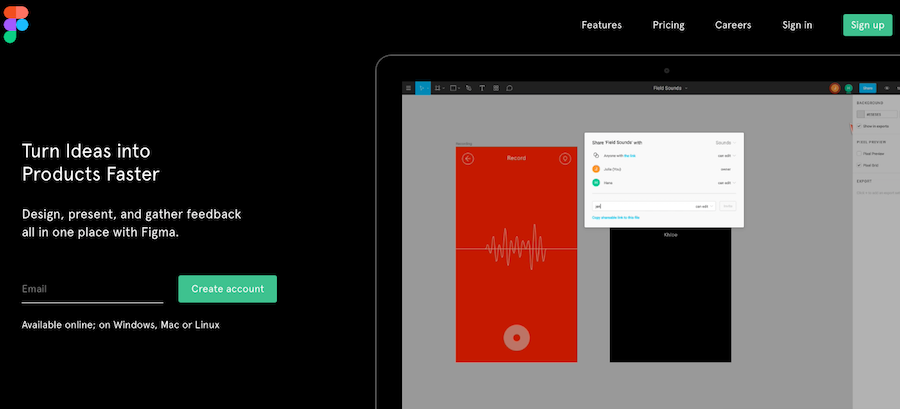900x409 pixels.
Task: Click the EXPORT section heading
Action: click(x=864, y=181)
